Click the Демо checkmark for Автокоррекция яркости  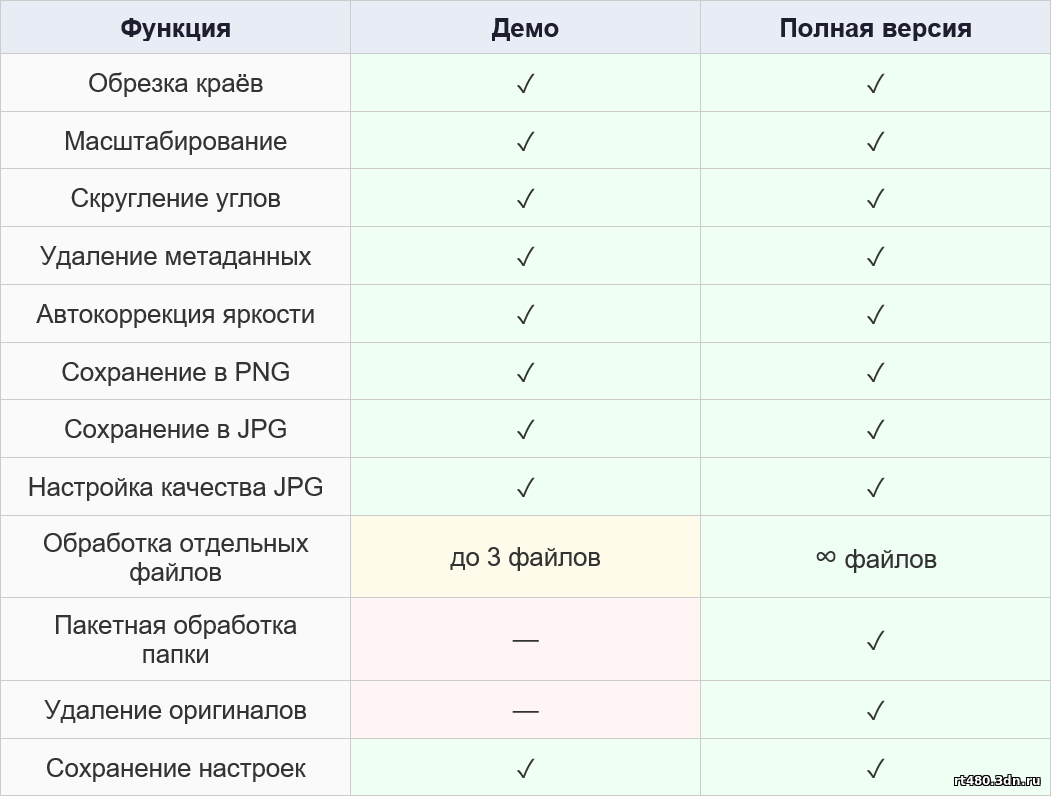526,314
